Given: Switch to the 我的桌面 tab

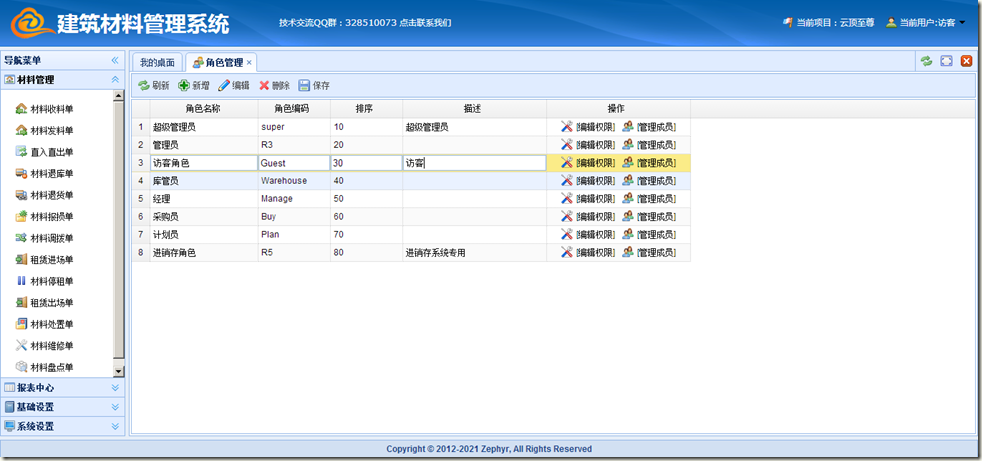Looking at the screenshot, I should (x=157, y=62).
